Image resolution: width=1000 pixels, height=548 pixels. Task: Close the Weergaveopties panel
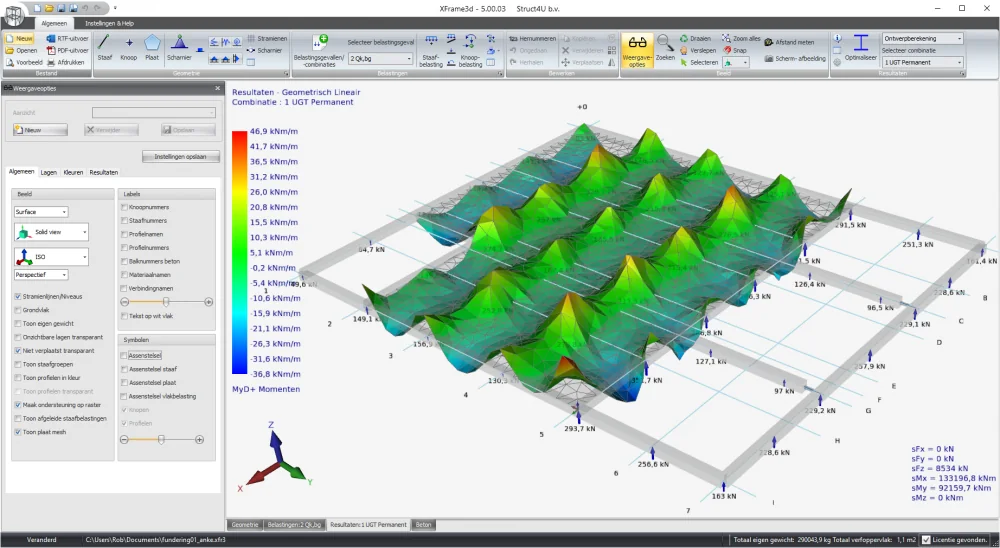click(x=217, y=88)
